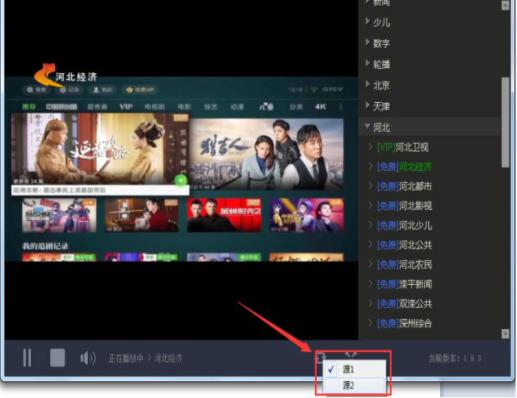Open the [免费]河北都市 channel
Screen dimensions: 517x398
tap(404, 186)
